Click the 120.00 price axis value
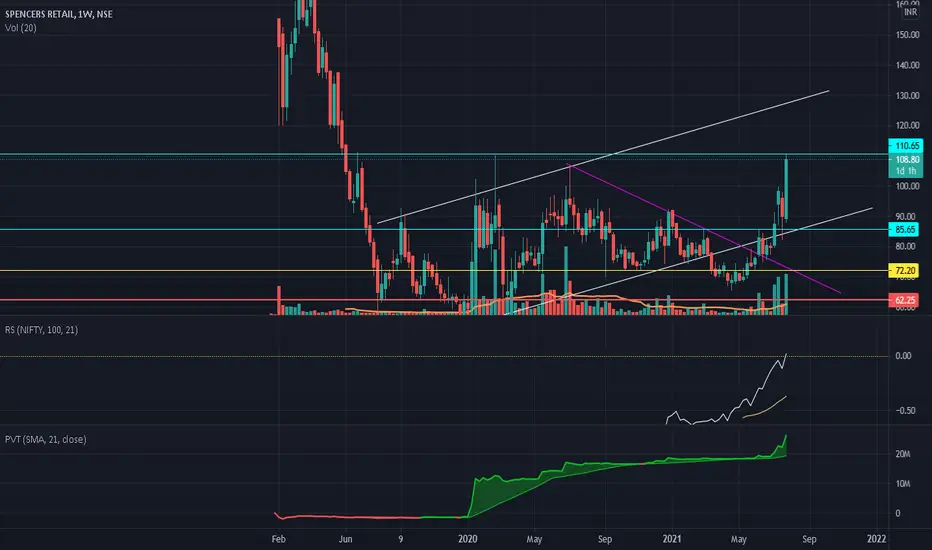 tap(907, 126)
